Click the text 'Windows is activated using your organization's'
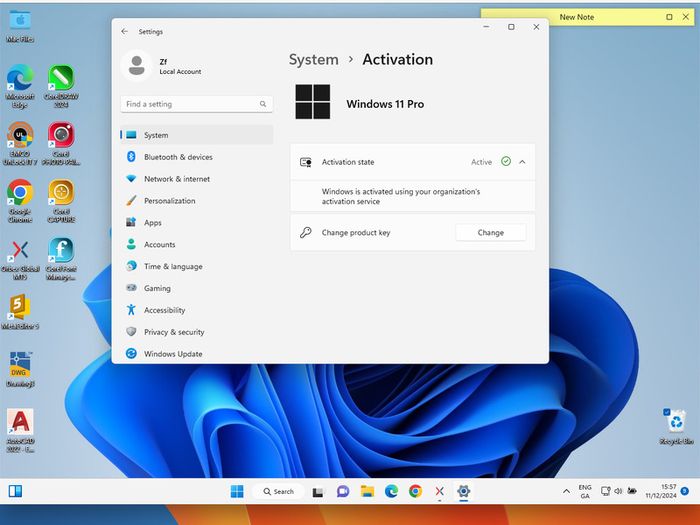This screenshot has height=525, width=700. [401, 192]
